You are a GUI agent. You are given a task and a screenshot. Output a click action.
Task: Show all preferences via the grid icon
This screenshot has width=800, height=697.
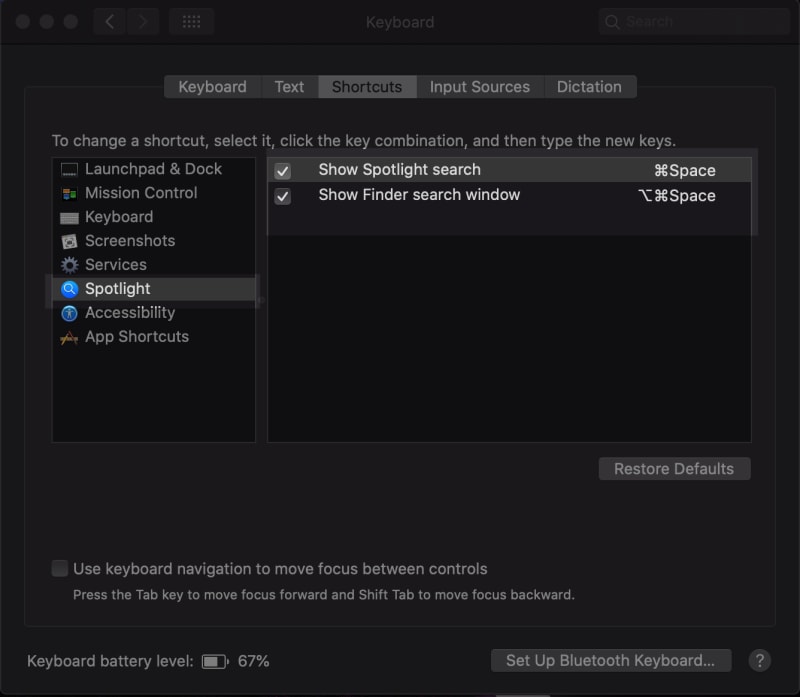(191, 21)
